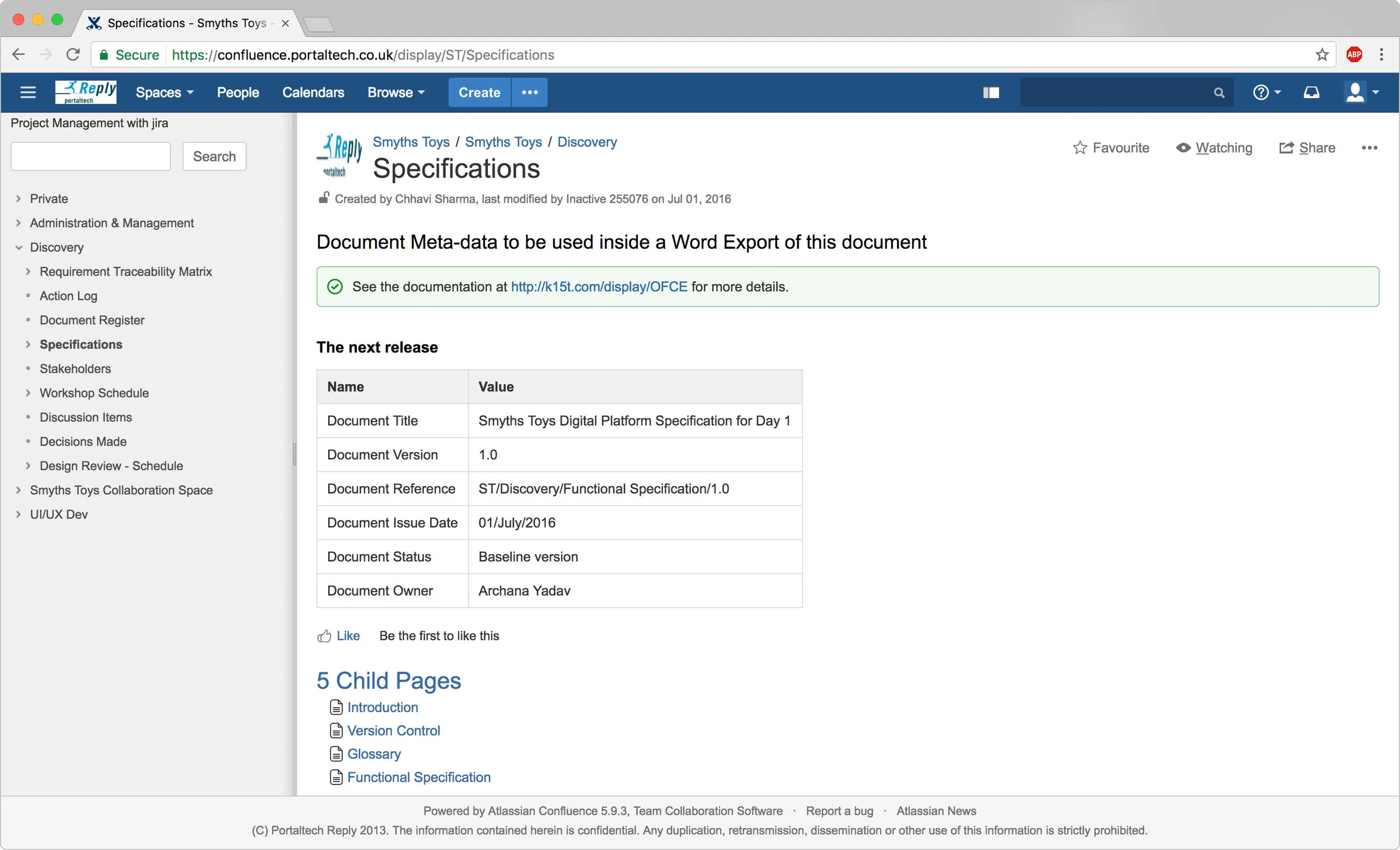1400x850 pixels.
Task: Open the Functional Specification child page
Action: [419, 777]
